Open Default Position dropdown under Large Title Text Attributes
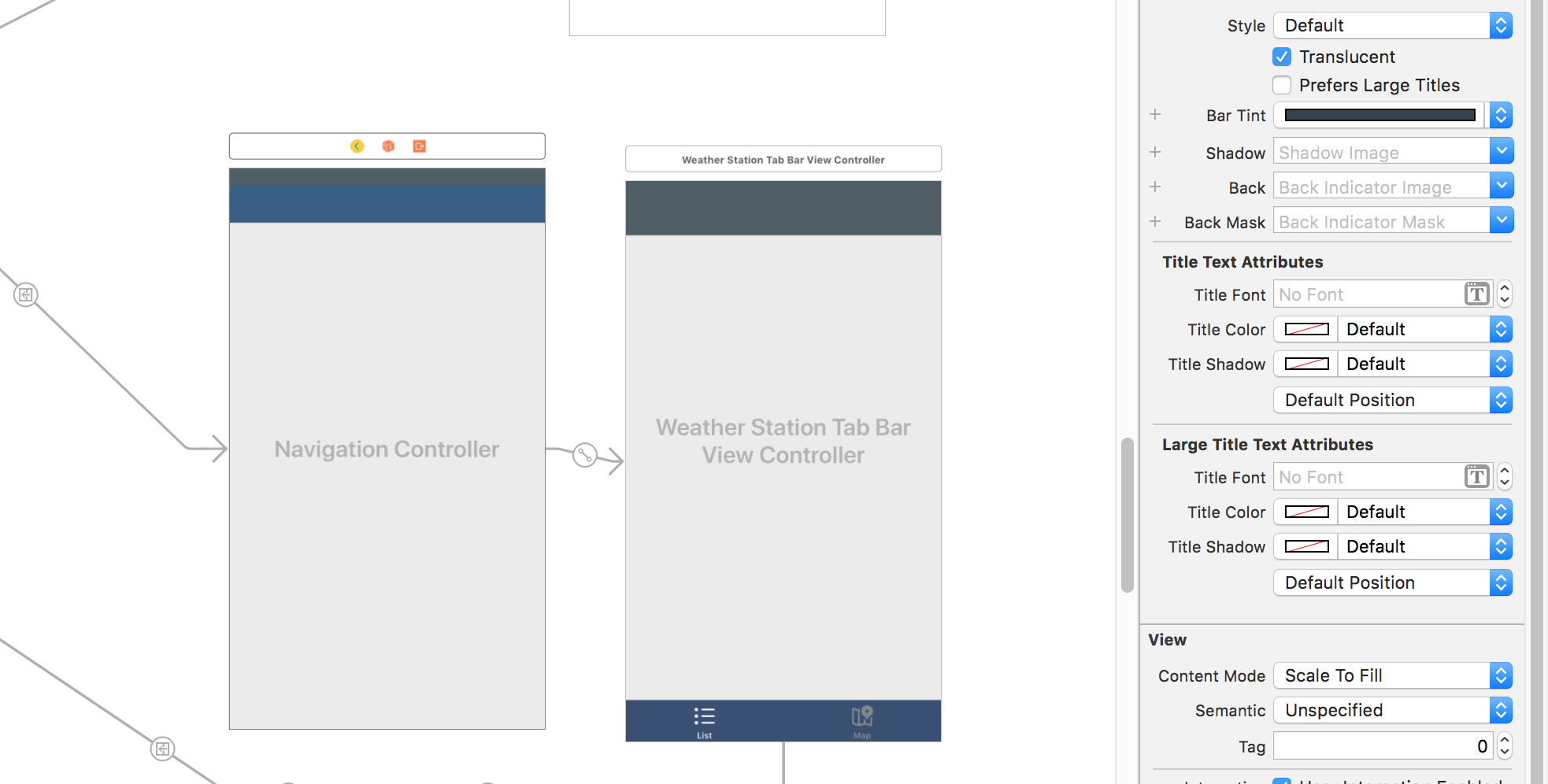Screen dimensions: 1548x784 point(1393,582)
